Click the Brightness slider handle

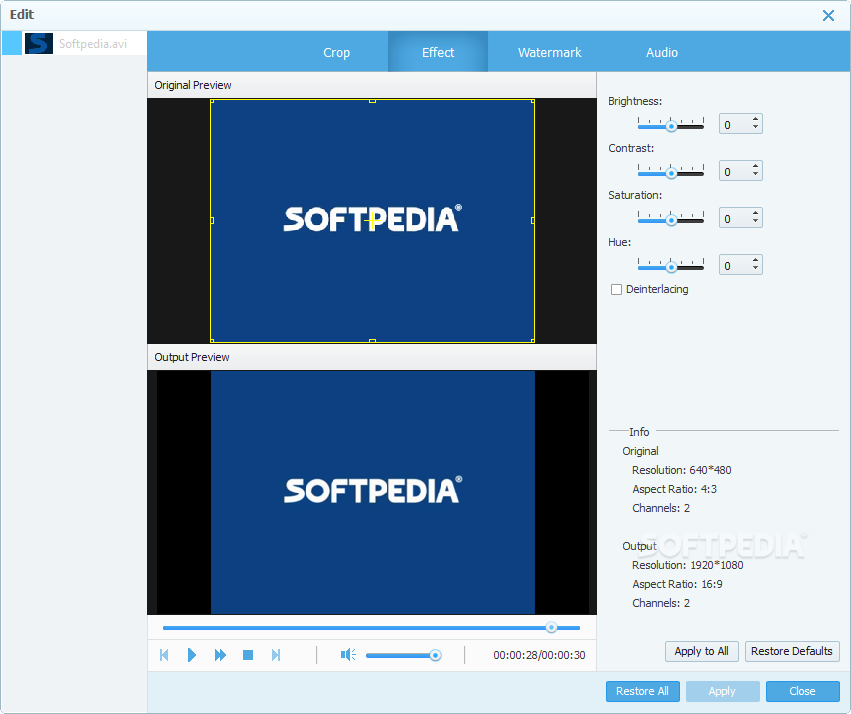pyautogui.click(x=671, y=126)
